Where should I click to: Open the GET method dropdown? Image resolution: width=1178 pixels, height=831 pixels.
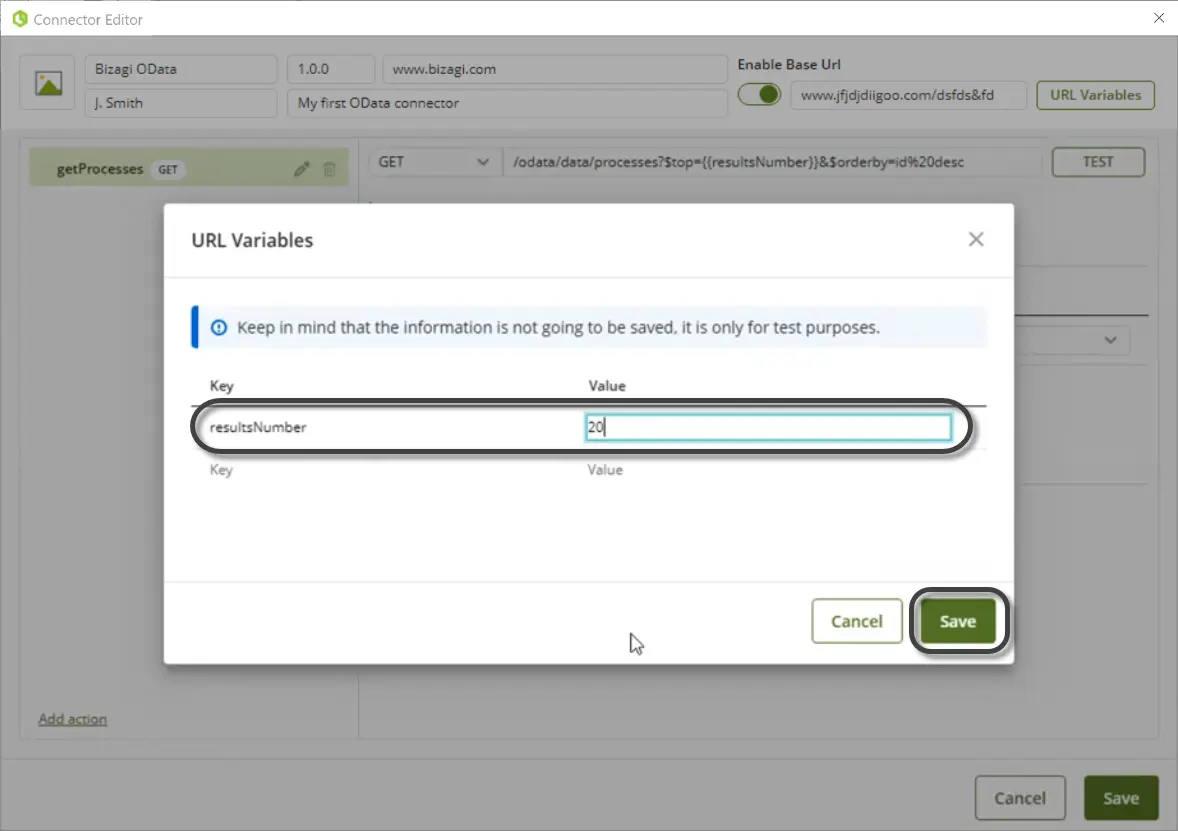pyautogui.click(x=434, y=162)
